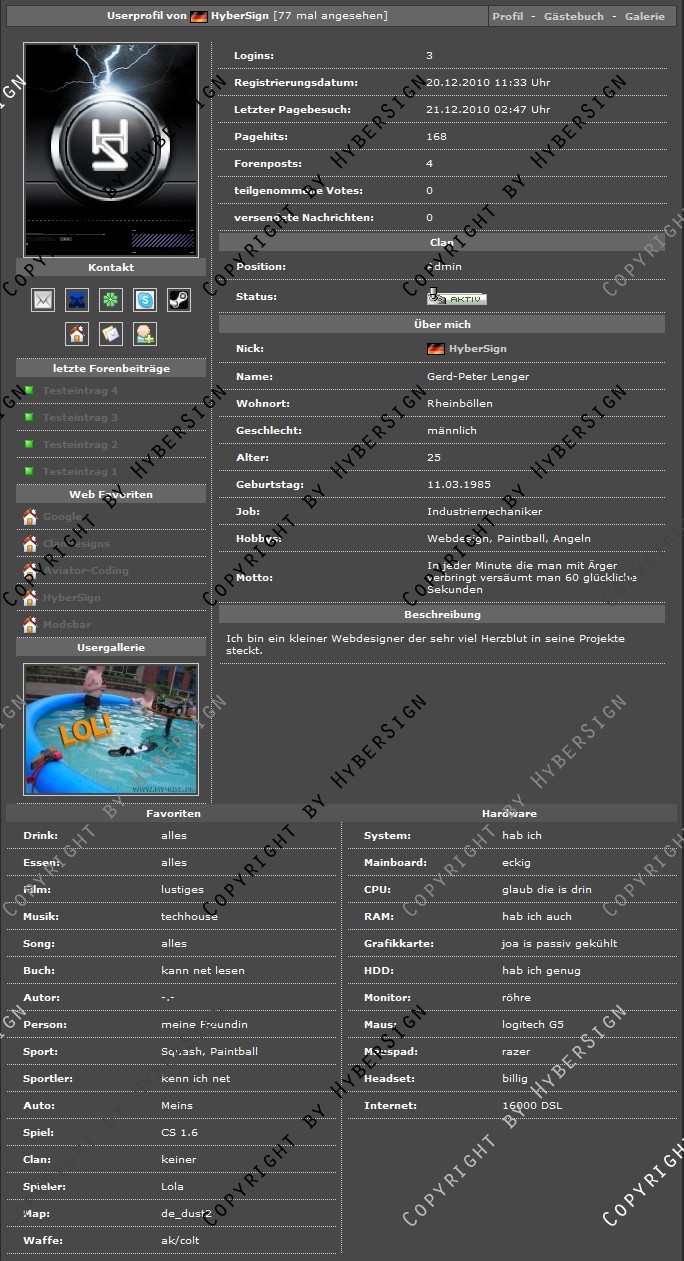The width and height of the screenshot is (684, 1261).
Task: Click the description text about kleiner Webdesigner
Action: point(425,644)
